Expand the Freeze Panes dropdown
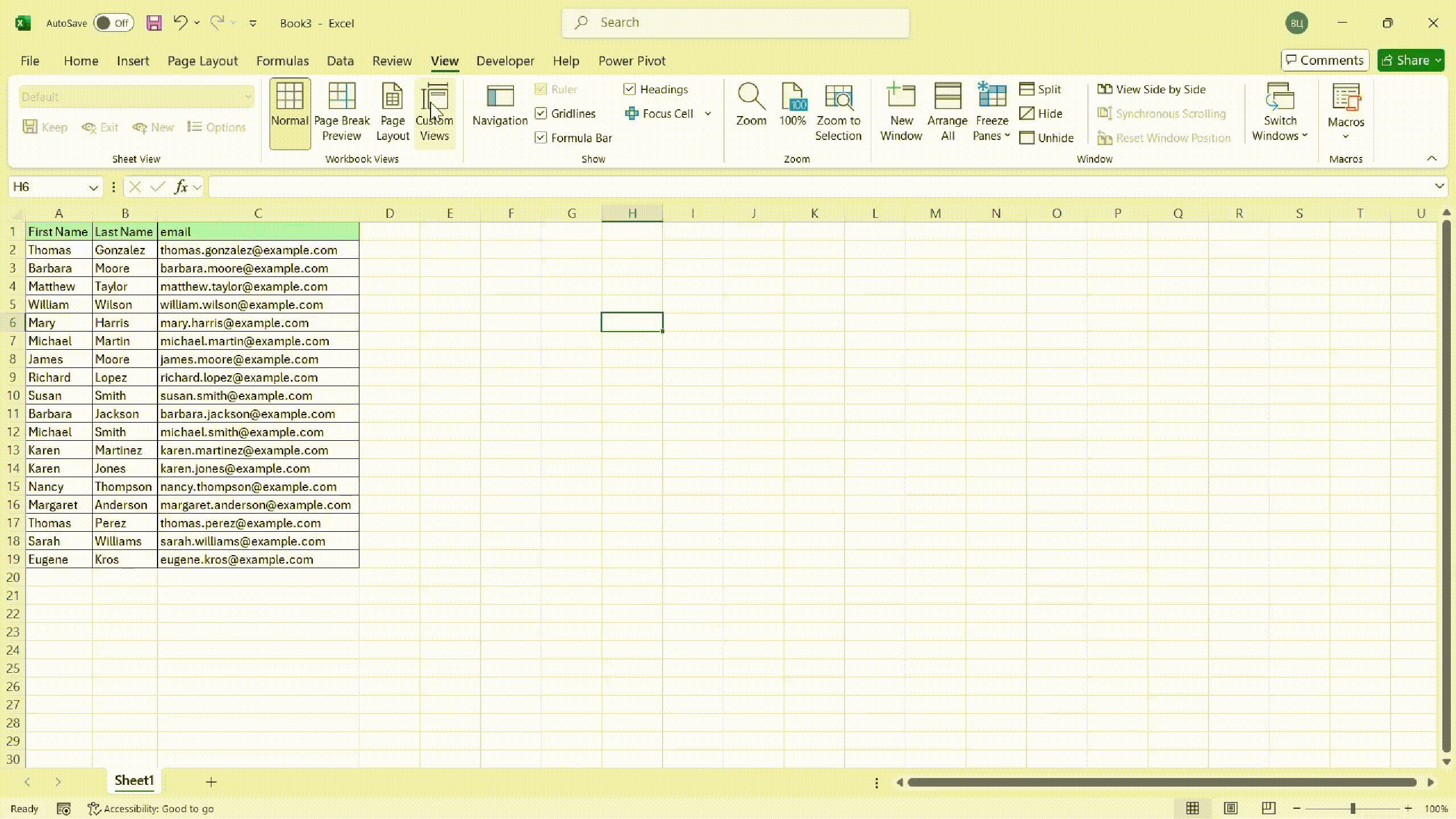 pyautogui.click(x=992, y=113)
